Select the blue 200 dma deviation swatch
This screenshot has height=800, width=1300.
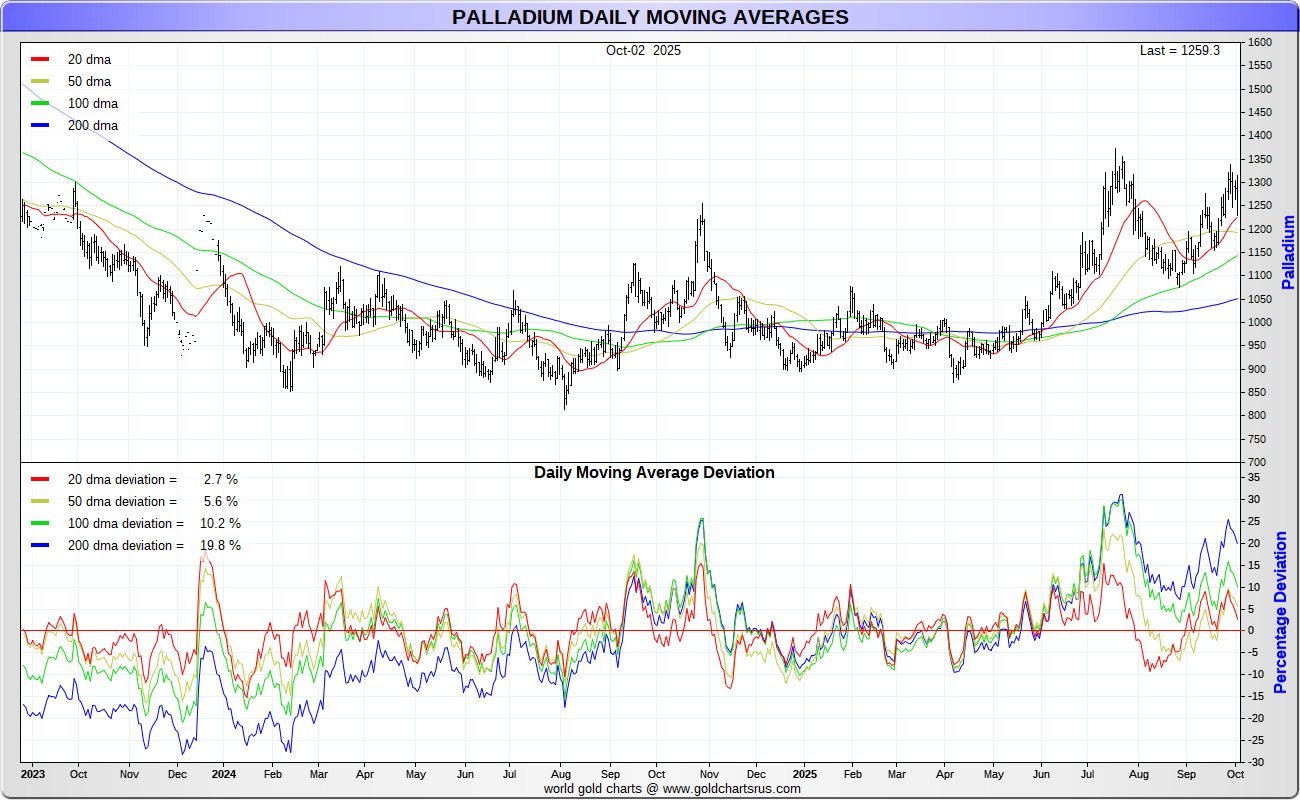pyautogui.click(x=40, y=545)
